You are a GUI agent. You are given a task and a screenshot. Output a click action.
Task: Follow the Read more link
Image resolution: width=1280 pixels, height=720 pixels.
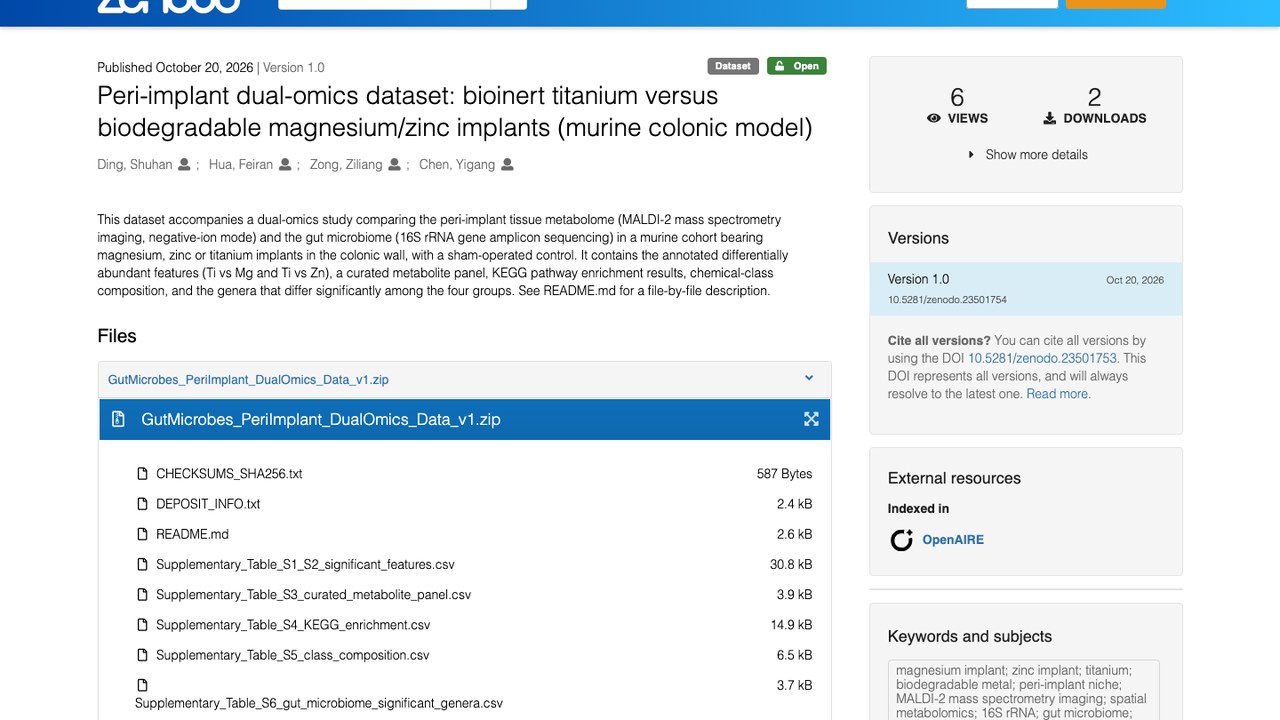(x=1058, y=394)
